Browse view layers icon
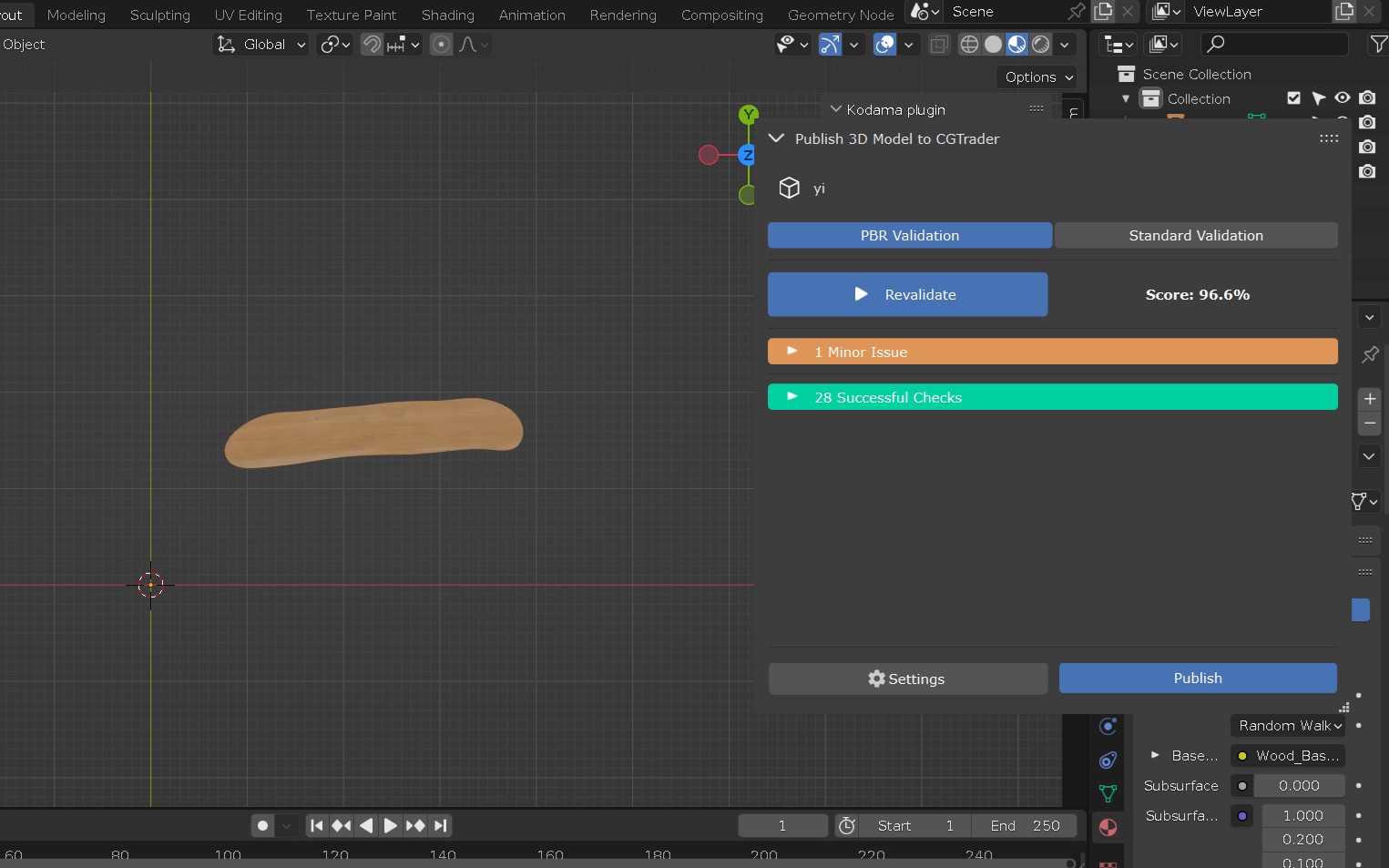This screenshot has height=868, width=1389. click(1167, 12)
